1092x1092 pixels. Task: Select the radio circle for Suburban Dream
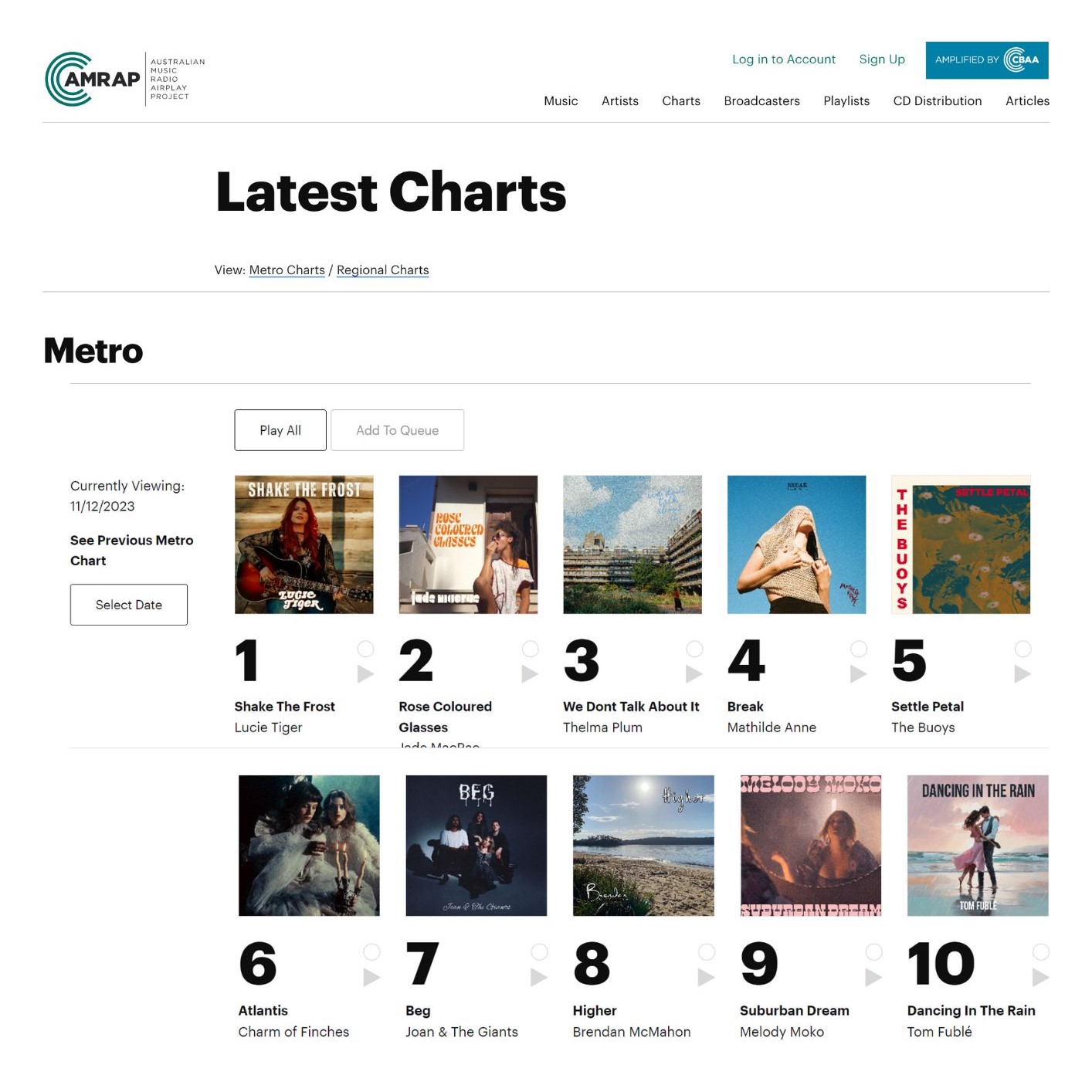873,951
